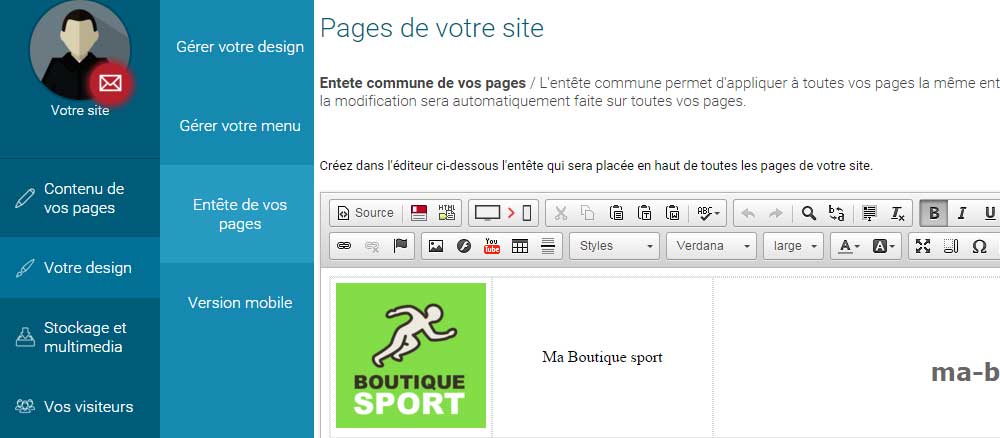Open Contenu de vos pages menu

coord(80,198)
